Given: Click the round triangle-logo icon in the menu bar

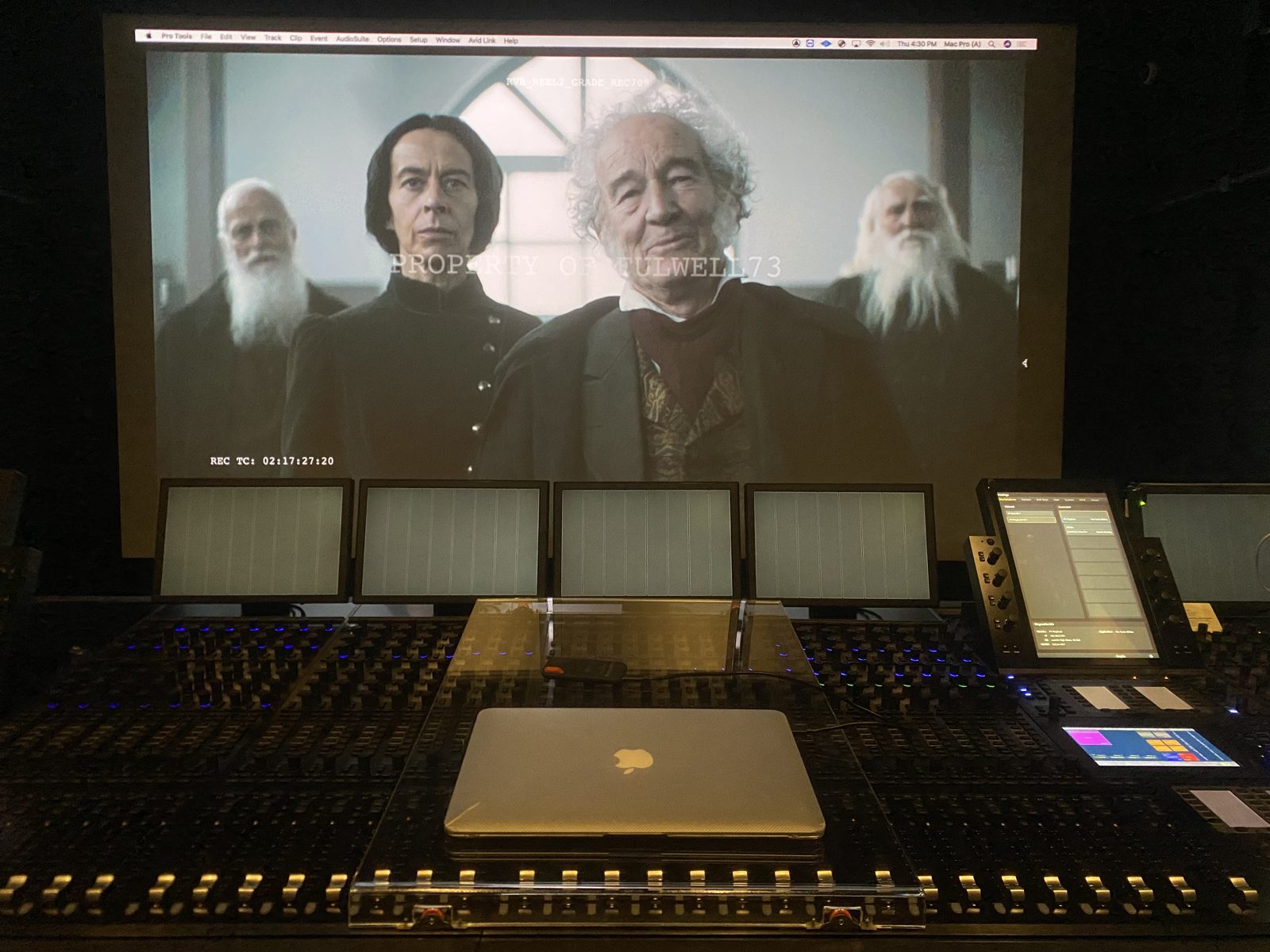Looking at the screenshot, I should pos(796,44).
